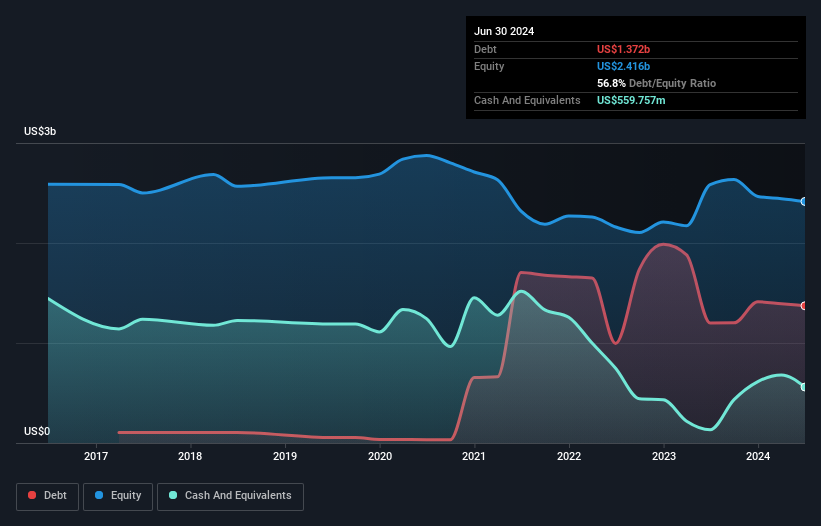
Task: Click the red Debt legend dot
Action: pos(32,495)
